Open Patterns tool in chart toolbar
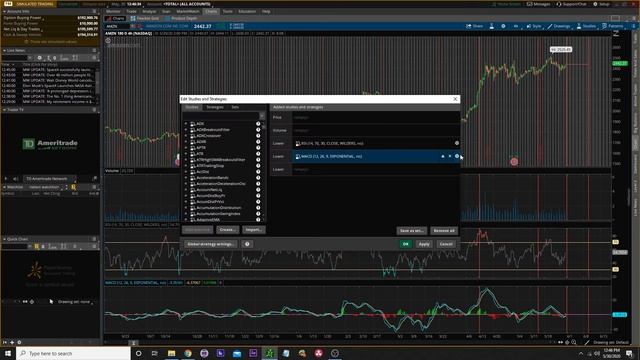This screenshot has height=360, width=640. [x=613, y=26]
